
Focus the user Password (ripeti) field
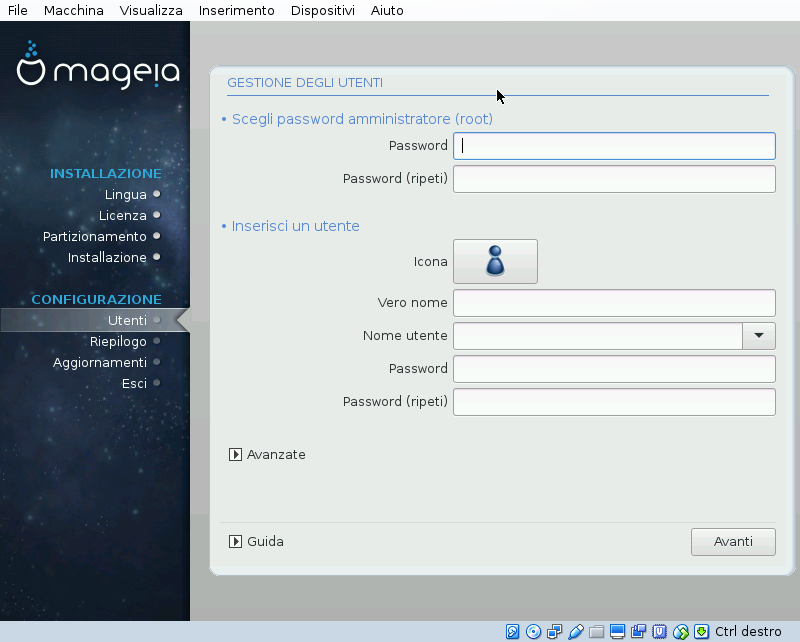click(614, 402)
